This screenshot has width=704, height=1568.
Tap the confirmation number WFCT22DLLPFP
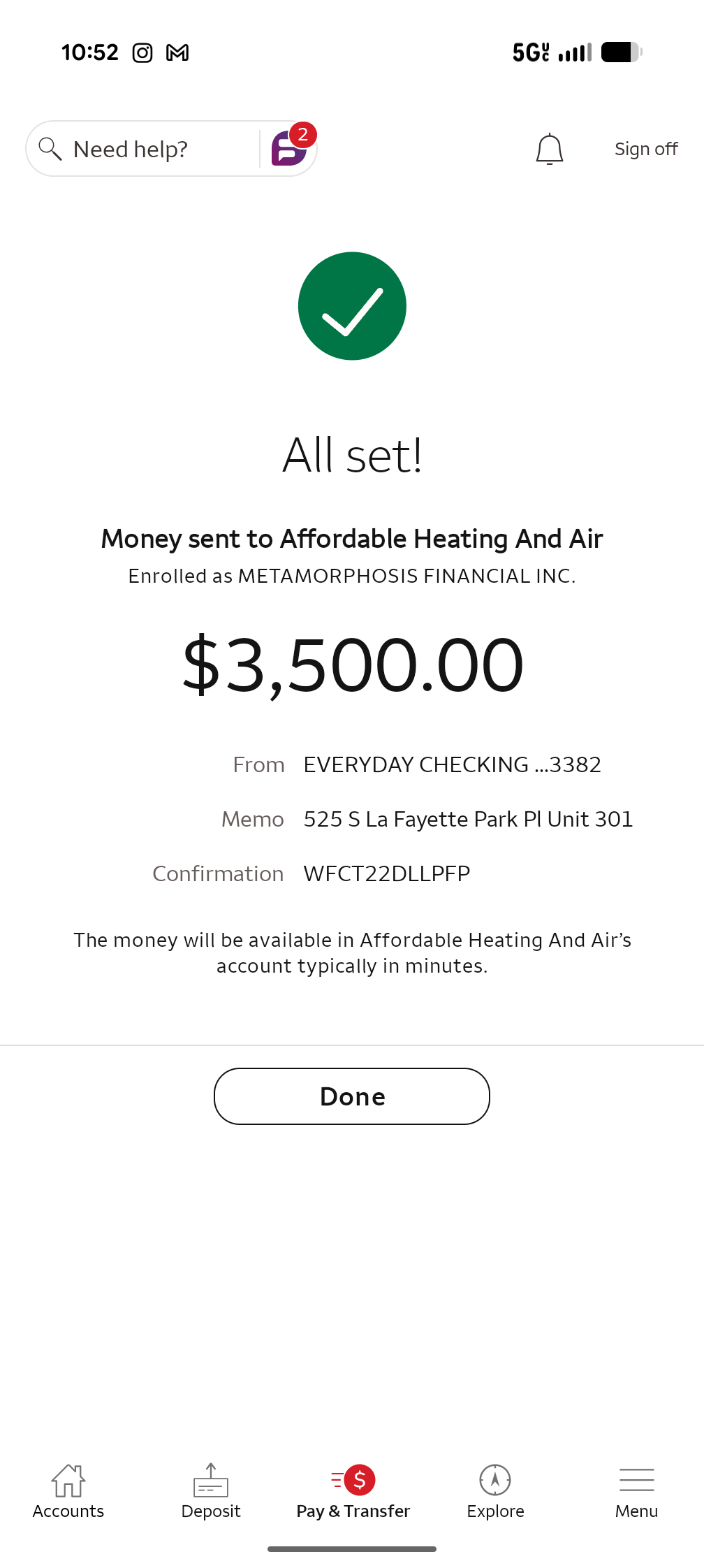click(x=387, y=873)
